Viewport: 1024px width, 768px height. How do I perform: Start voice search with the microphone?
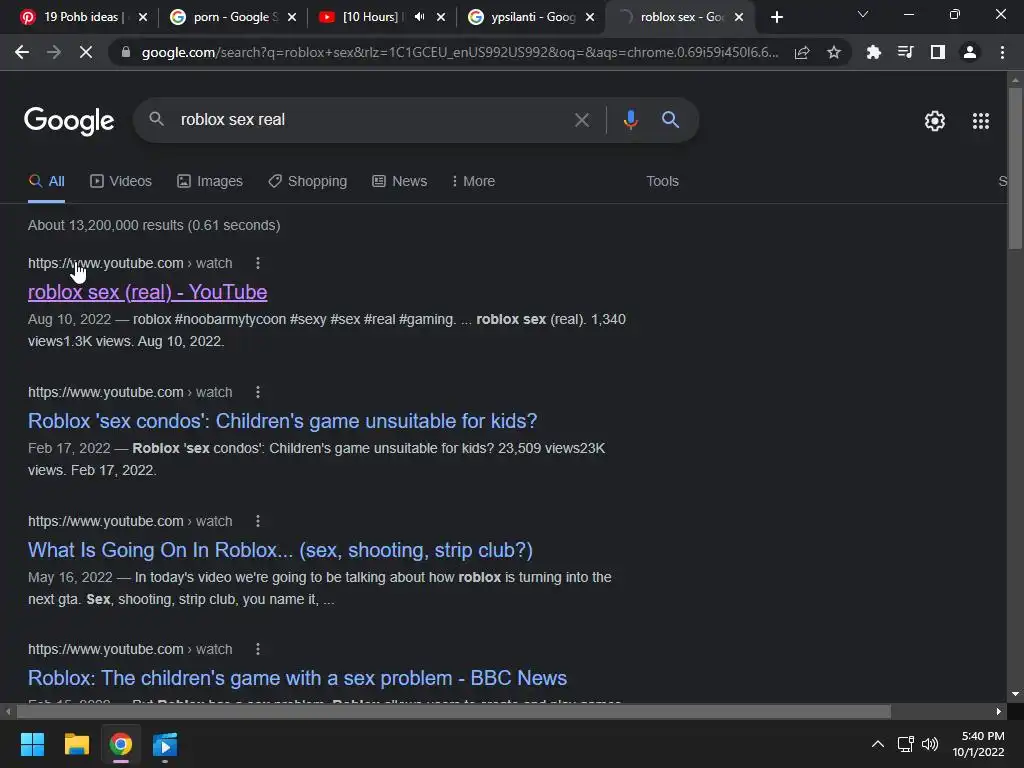click(x=630, y=120)
